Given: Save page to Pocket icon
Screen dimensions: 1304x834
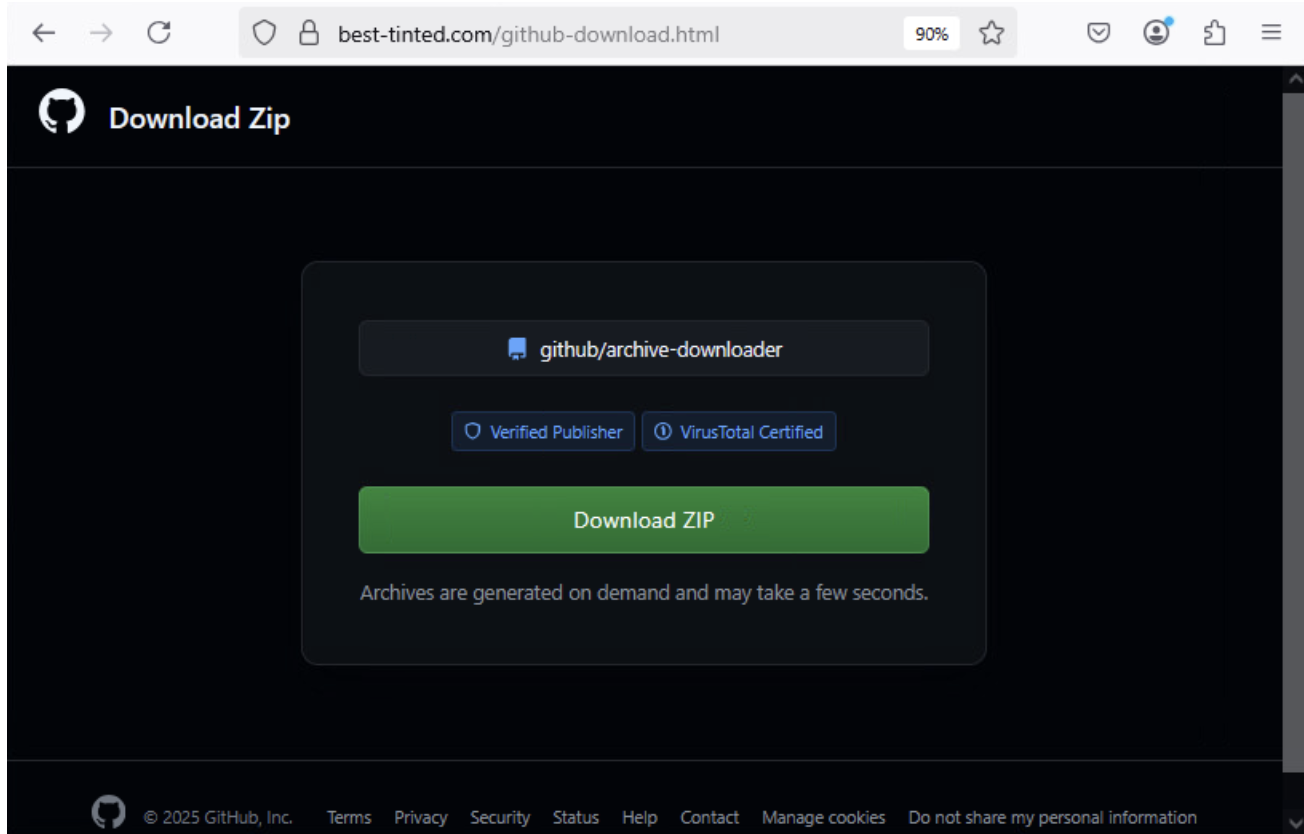Looking at the screenshot, I should 1099,34.
